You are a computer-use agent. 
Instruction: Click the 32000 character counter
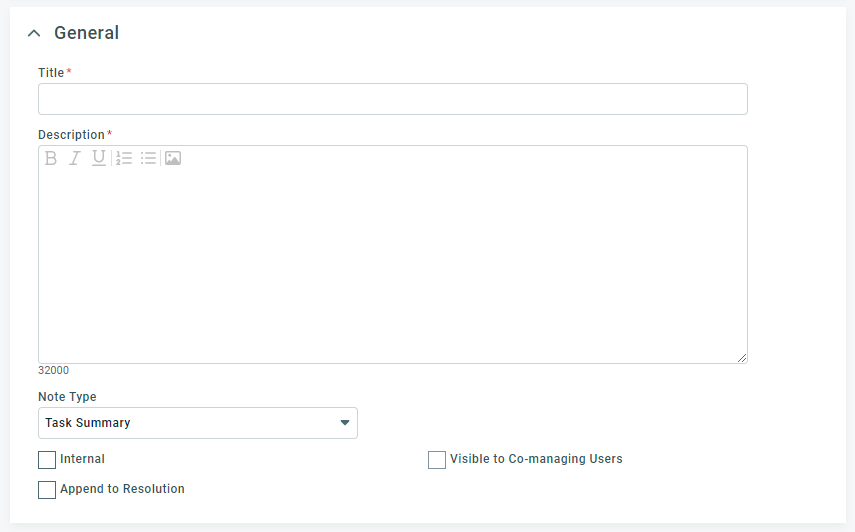click(53, 370)
